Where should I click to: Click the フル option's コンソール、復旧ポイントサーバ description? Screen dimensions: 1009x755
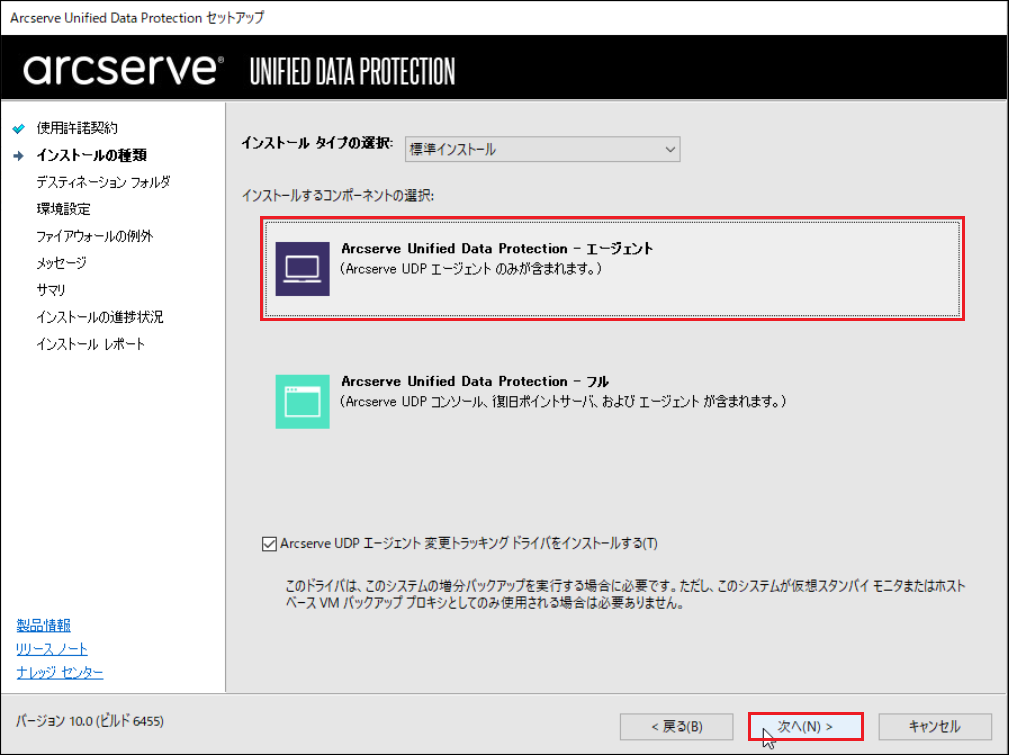[563, 402]
